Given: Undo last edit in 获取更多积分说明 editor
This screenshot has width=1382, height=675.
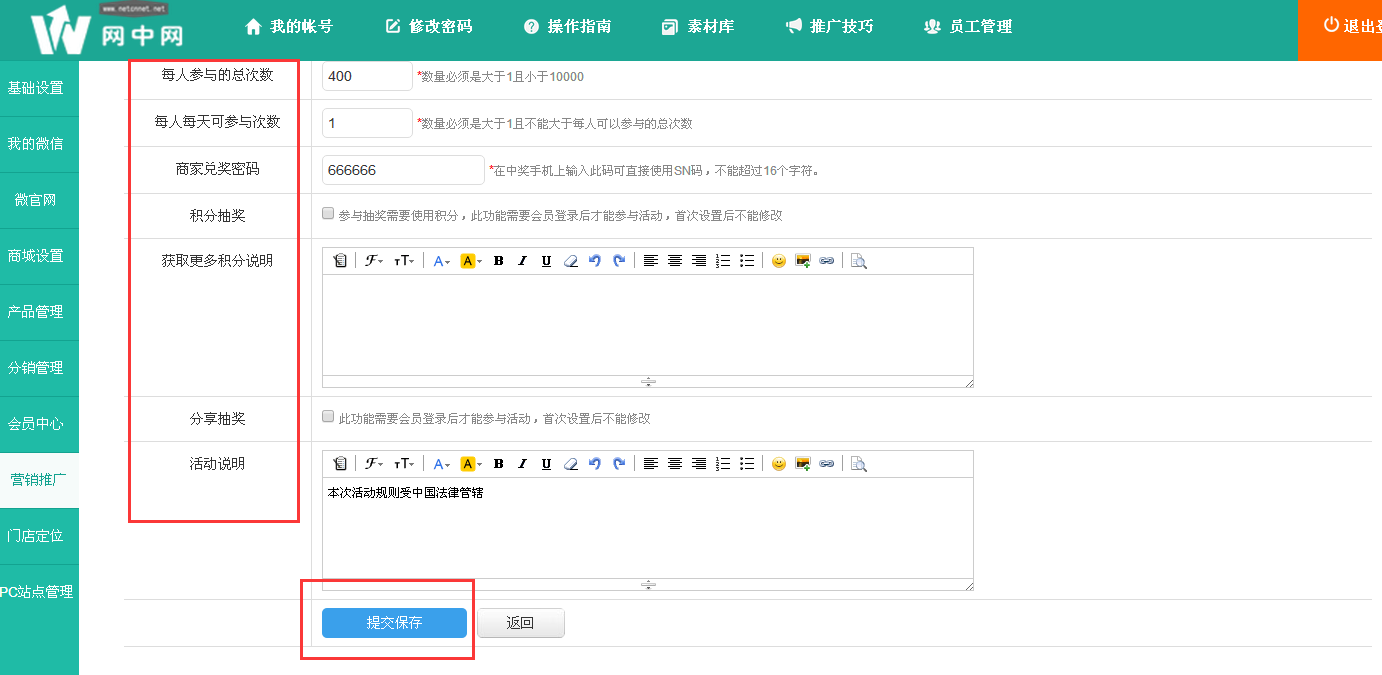Looking at the screenshot, I should (x=595, y=261).
